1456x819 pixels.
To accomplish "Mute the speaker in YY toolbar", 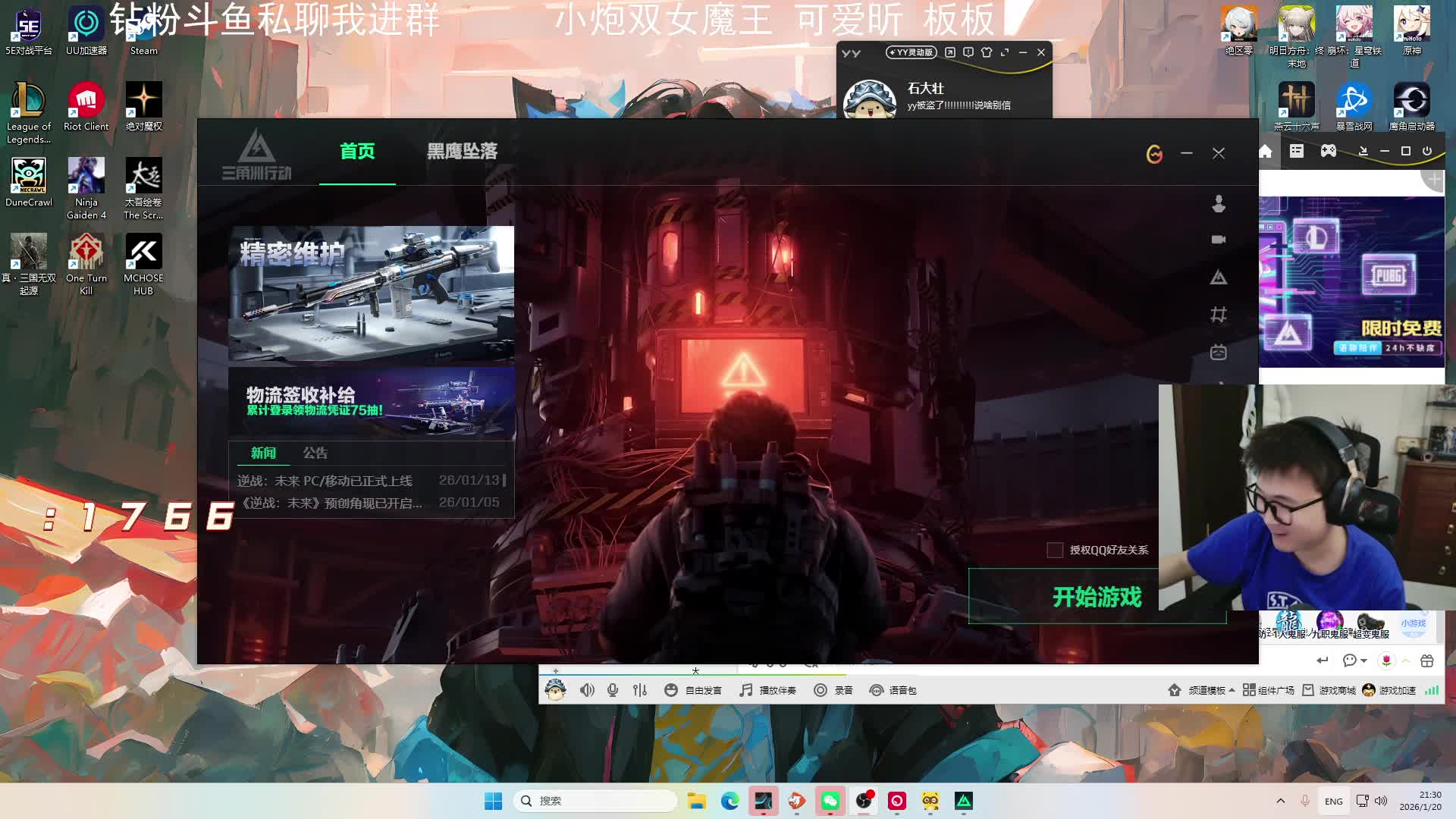I will tap(587, 690).
